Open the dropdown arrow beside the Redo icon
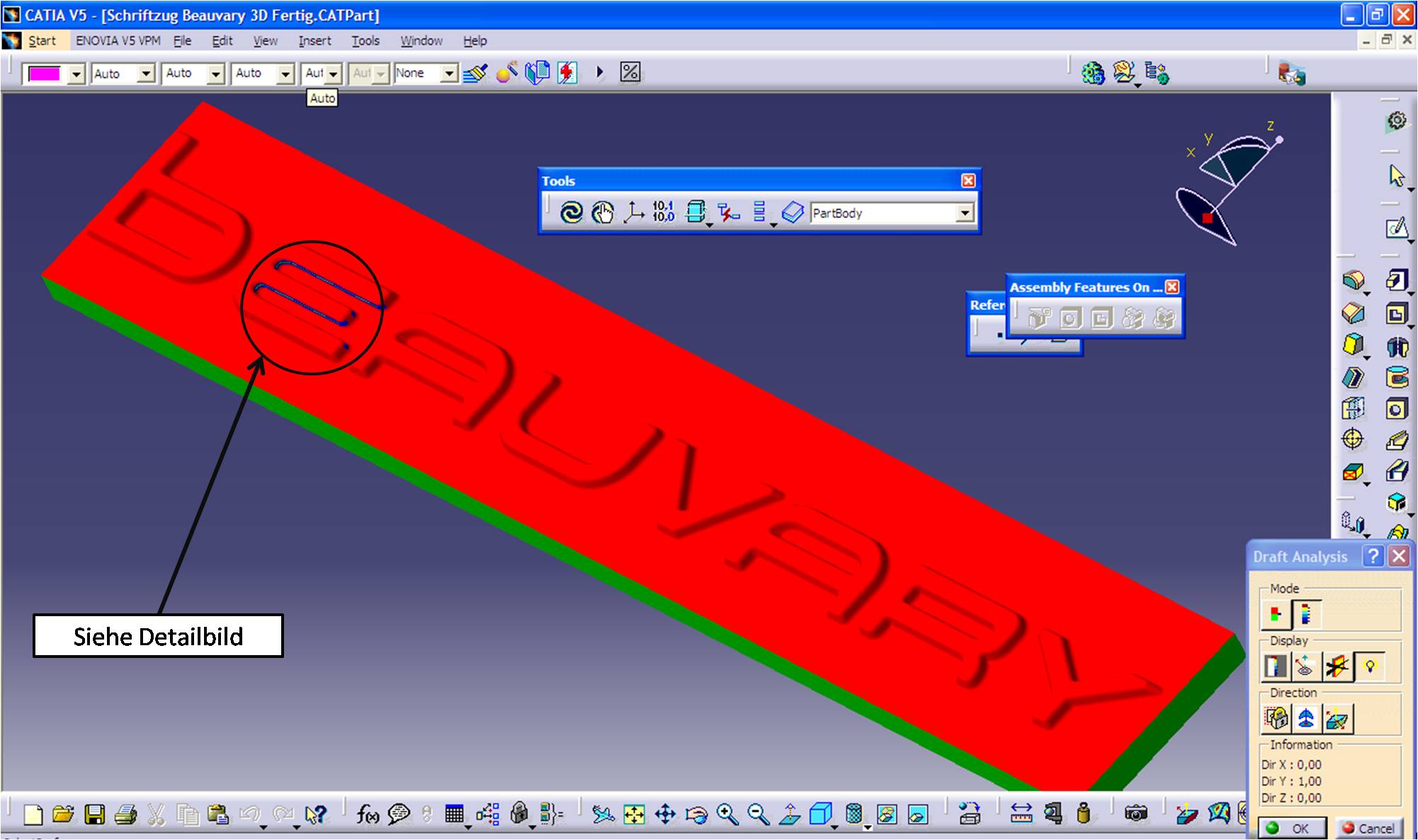 [296, 827]
